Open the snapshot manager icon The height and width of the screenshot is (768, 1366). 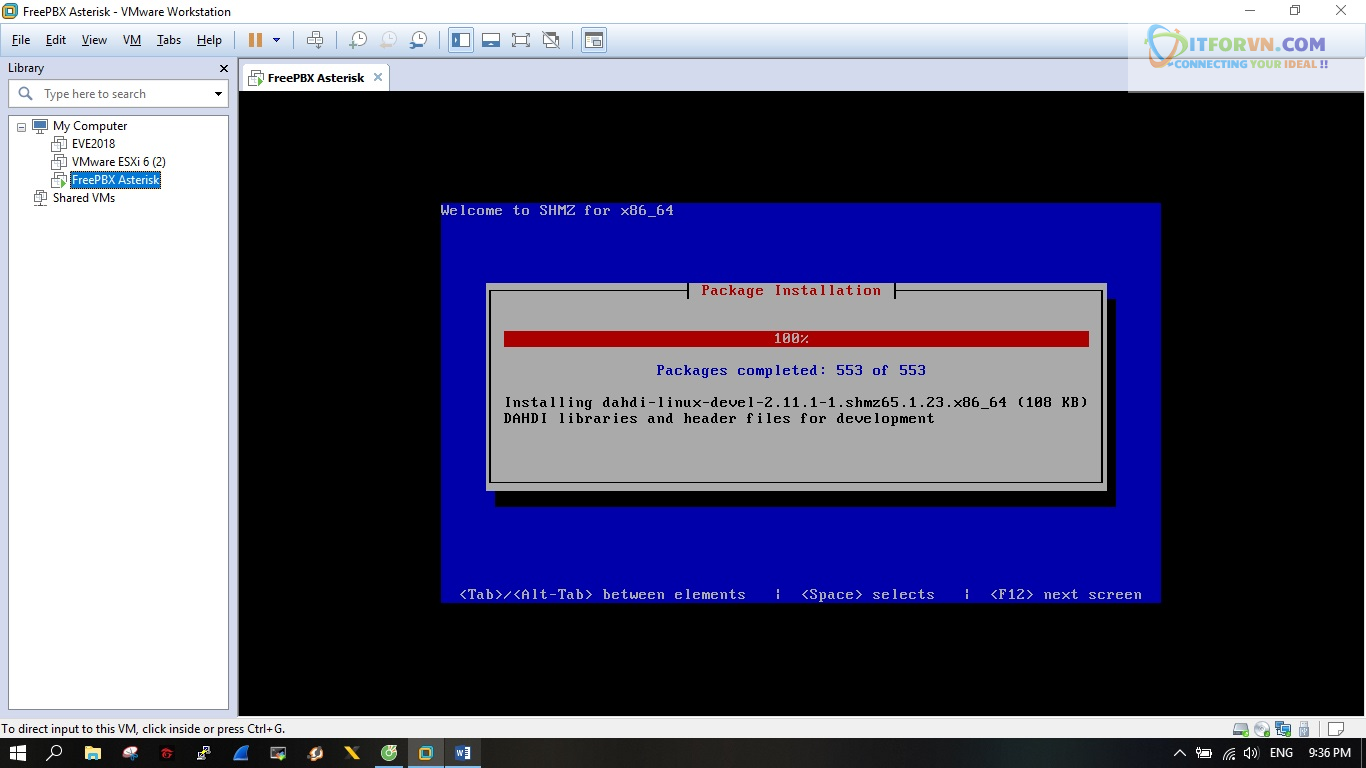pos(419,40)
